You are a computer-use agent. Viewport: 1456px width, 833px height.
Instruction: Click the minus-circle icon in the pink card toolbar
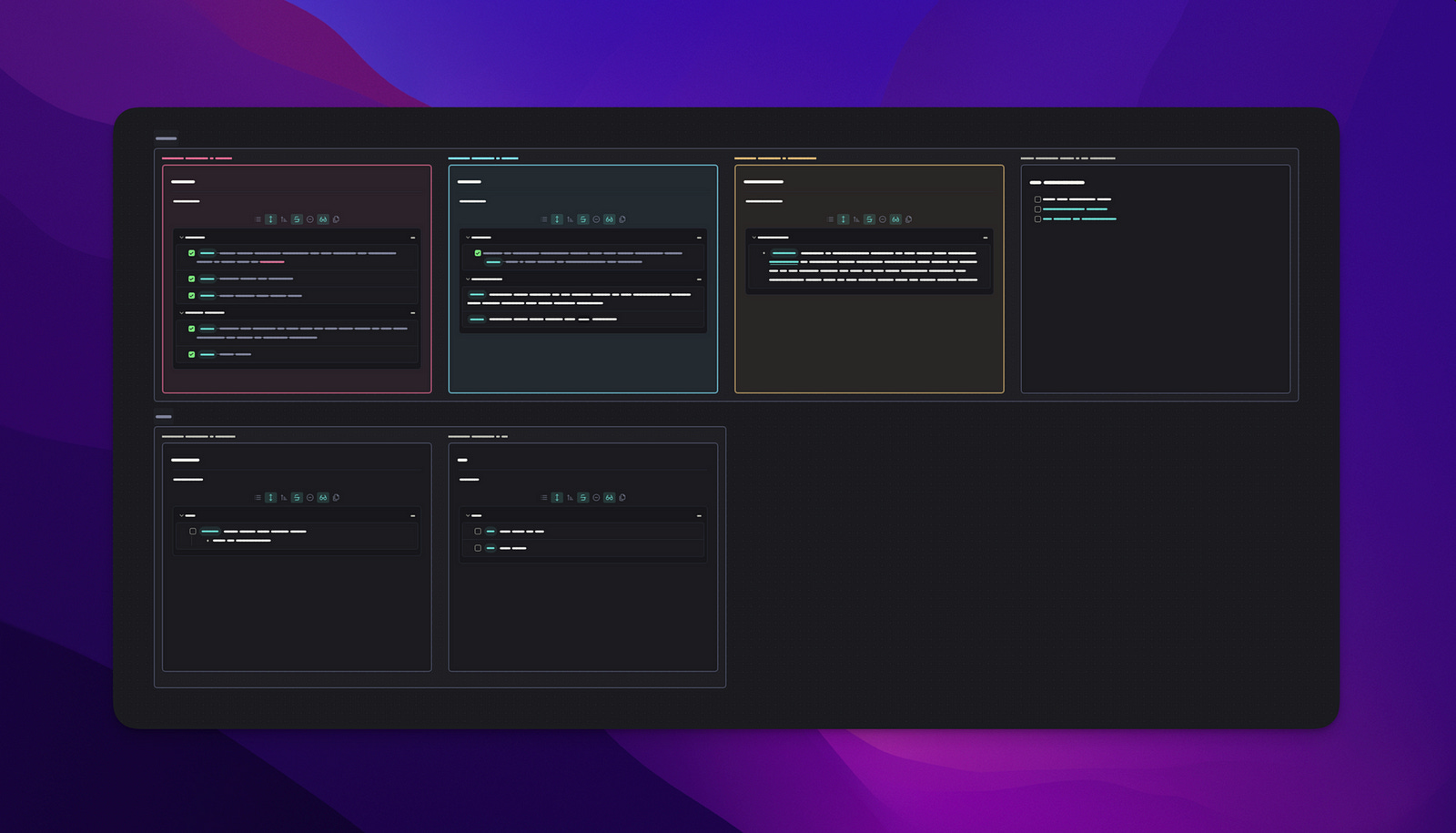pyautogui.click(x=309, y=219)
